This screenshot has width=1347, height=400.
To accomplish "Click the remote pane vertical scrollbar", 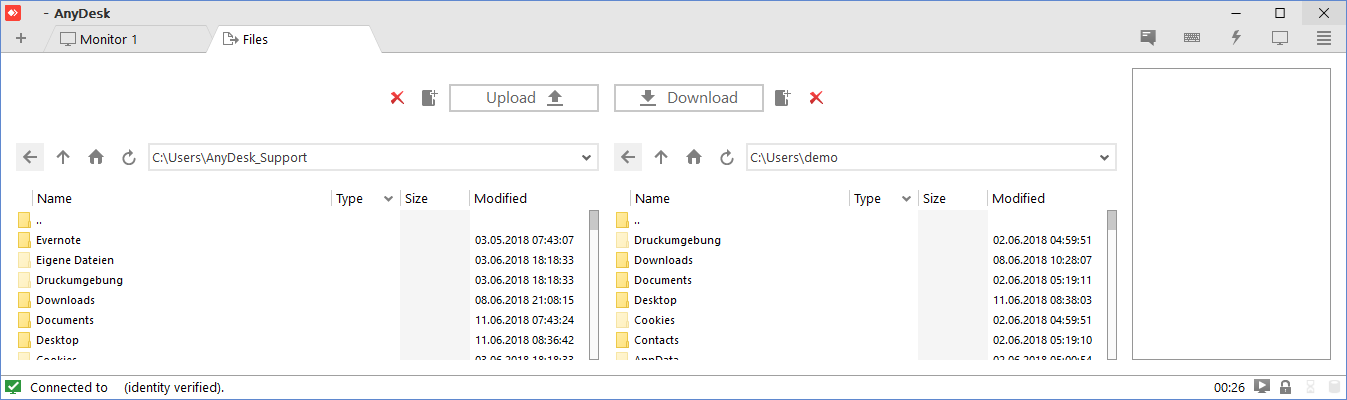I will (1112, 285).
